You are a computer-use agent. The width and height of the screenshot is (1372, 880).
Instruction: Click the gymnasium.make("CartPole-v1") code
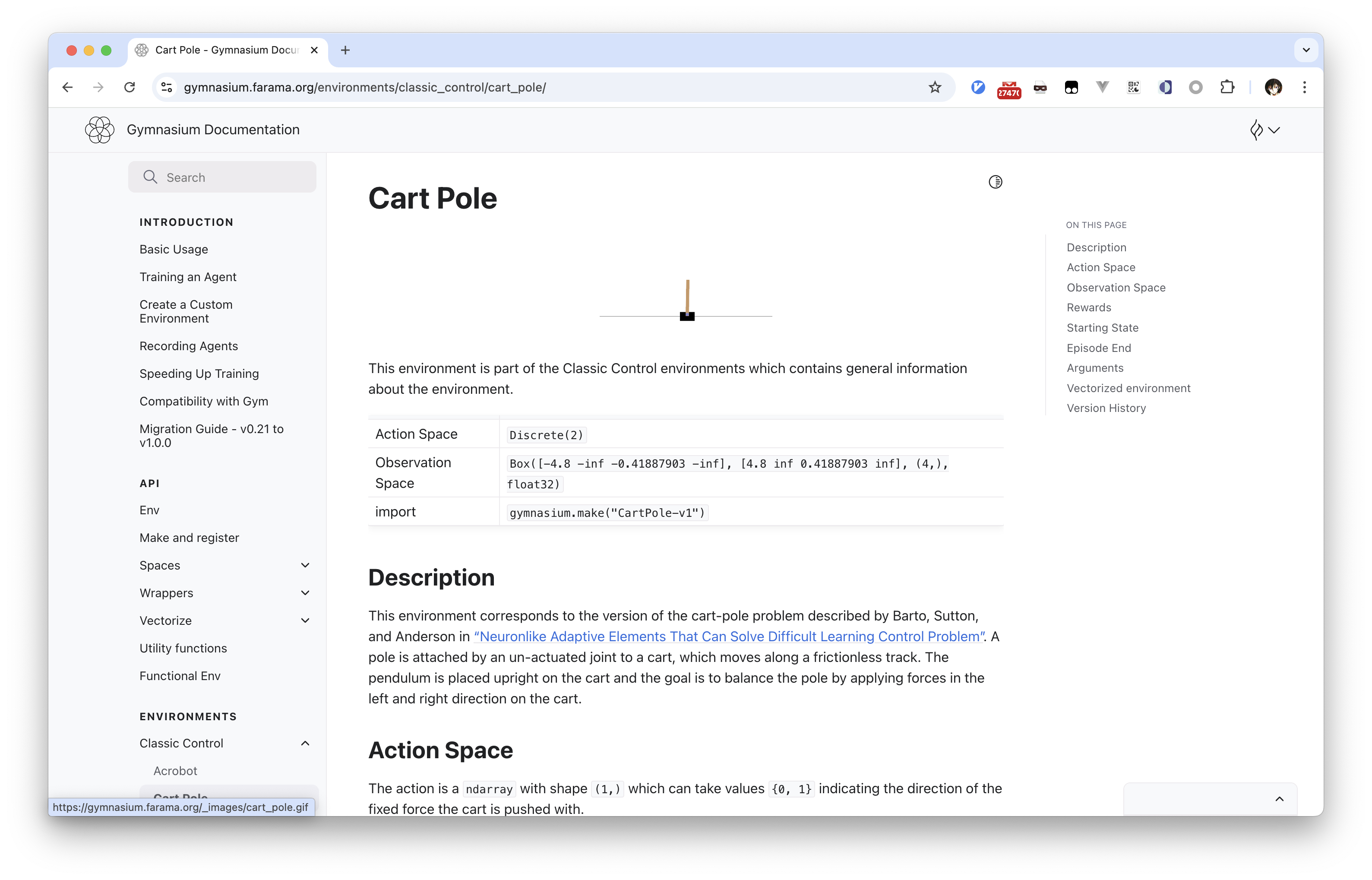click(x=607, y=513)
